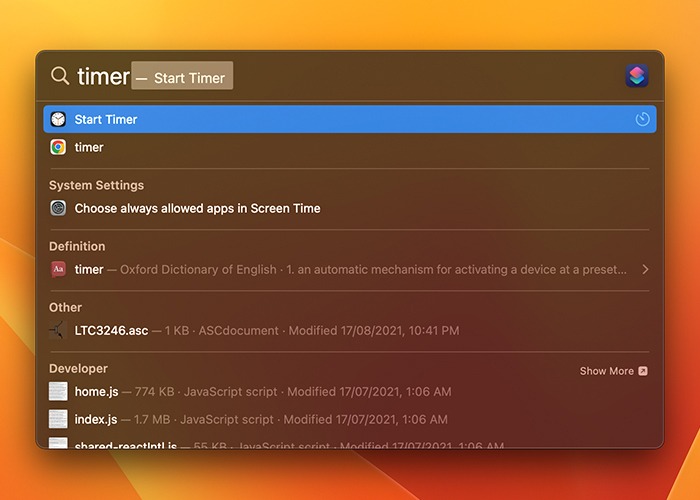Click the System Settings section header
This screenshot has height=500, width=700.
click(96, 185)
